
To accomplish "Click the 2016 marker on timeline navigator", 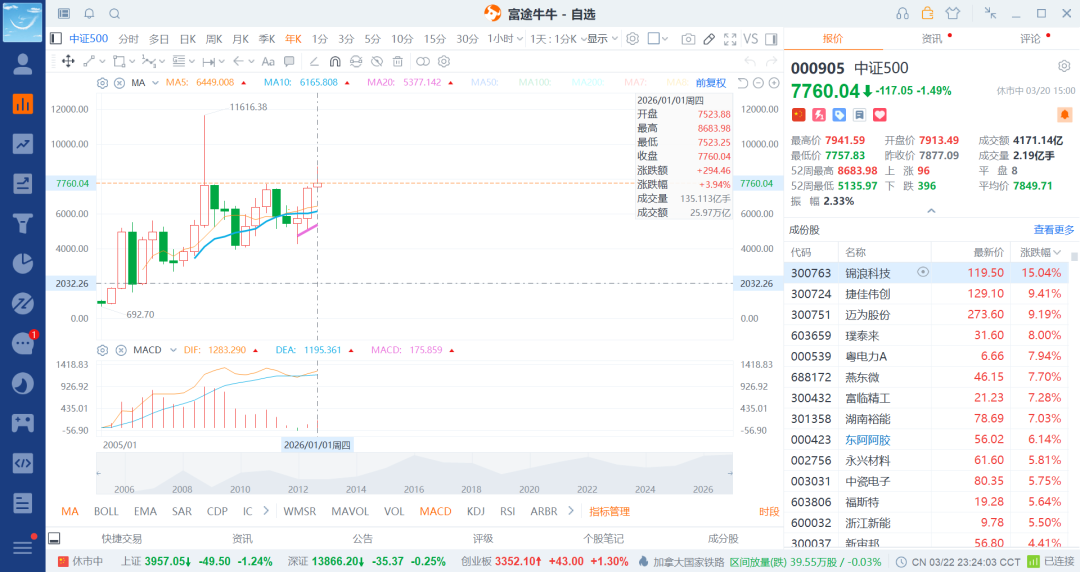I will (x=414, y=489).
